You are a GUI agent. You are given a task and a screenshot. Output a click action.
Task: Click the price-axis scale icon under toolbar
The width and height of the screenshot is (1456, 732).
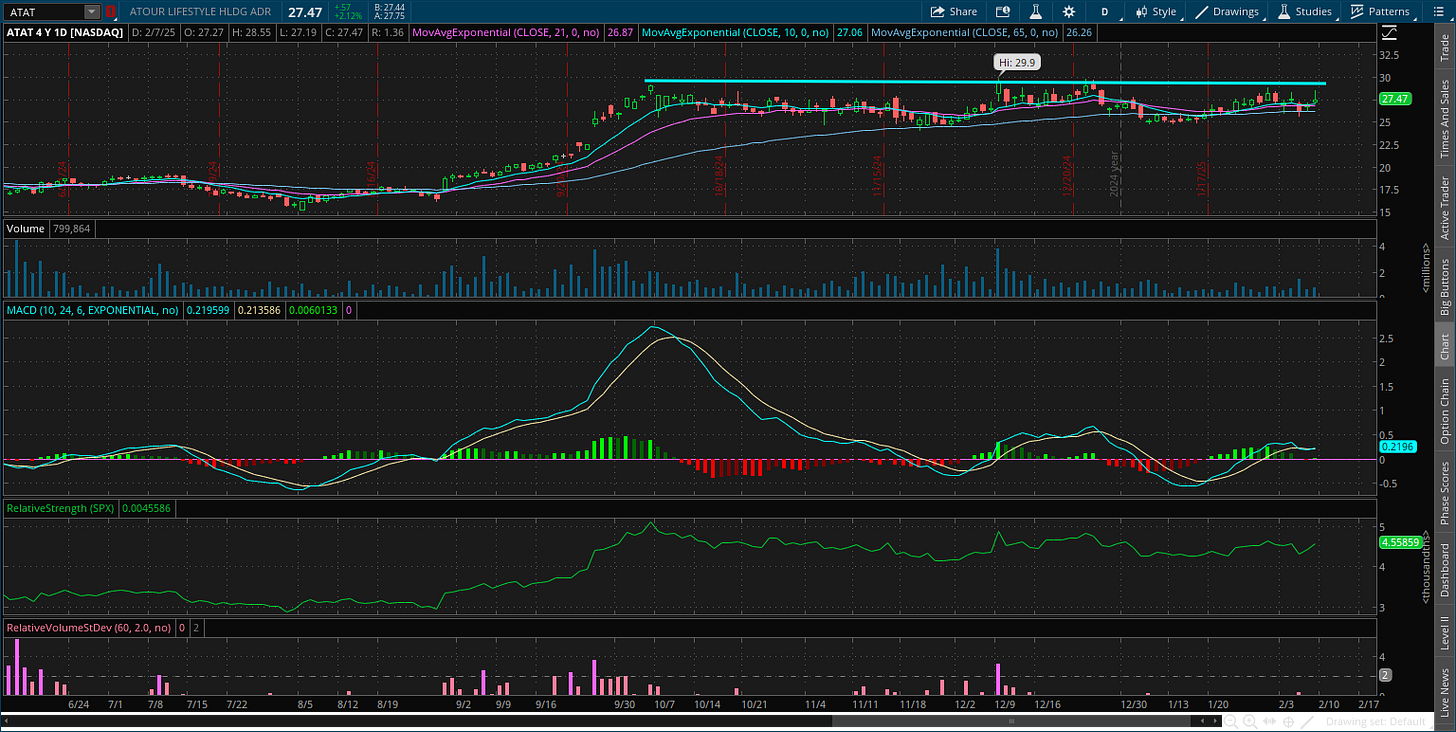click(x=1389, y=32)
